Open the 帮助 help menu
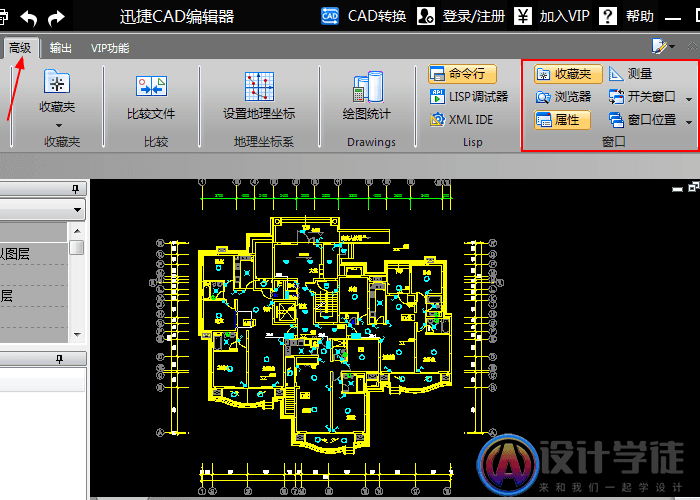Screen dimensions: 700x500 pyautogui.click(x=639, y=17)
